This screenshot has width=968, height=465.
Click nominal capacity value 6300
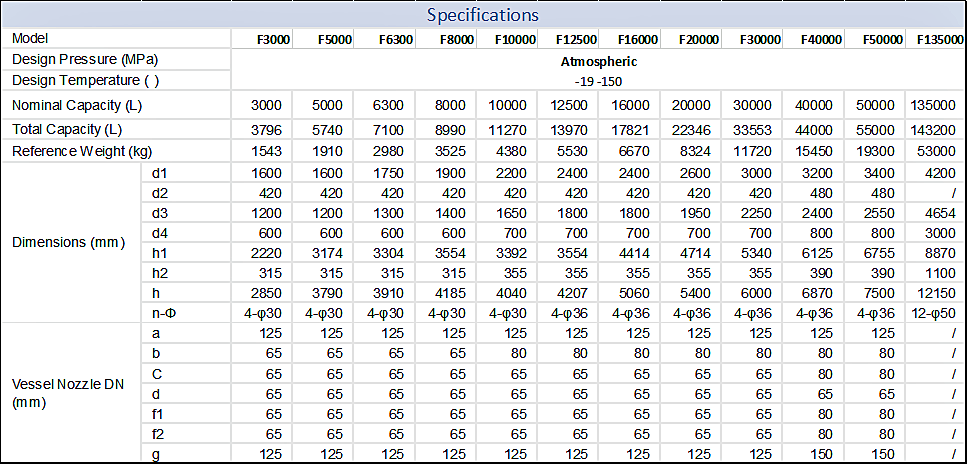(x=389, y=106)
